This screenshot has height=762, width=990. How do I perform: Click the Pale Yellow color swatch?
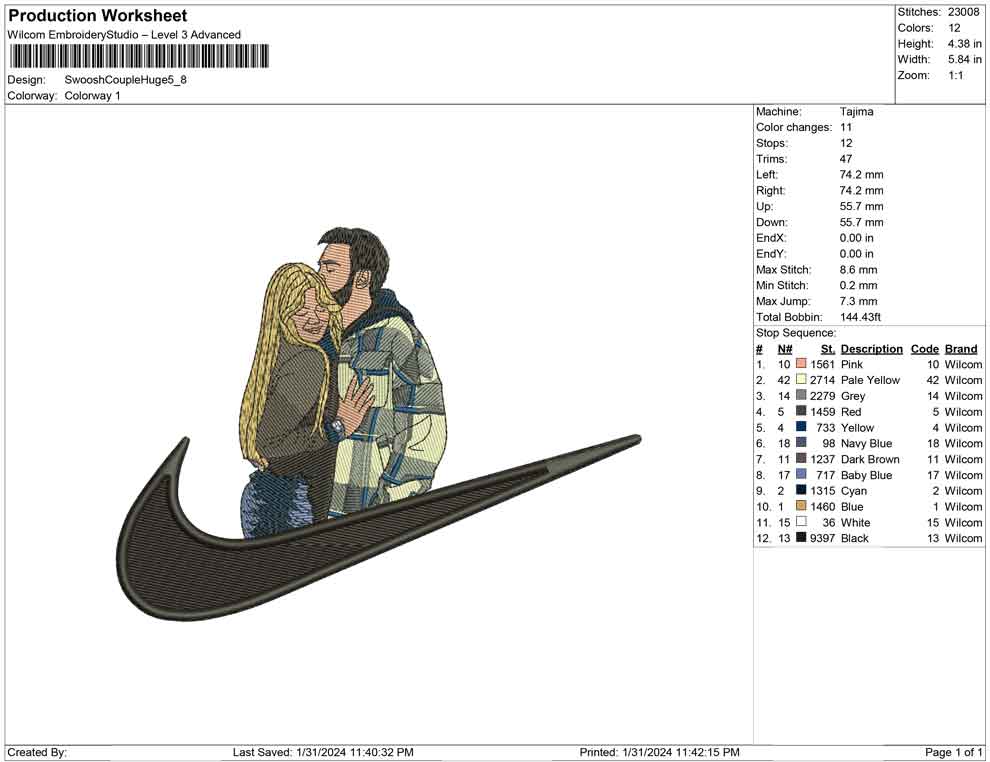[x=801, y=379]
